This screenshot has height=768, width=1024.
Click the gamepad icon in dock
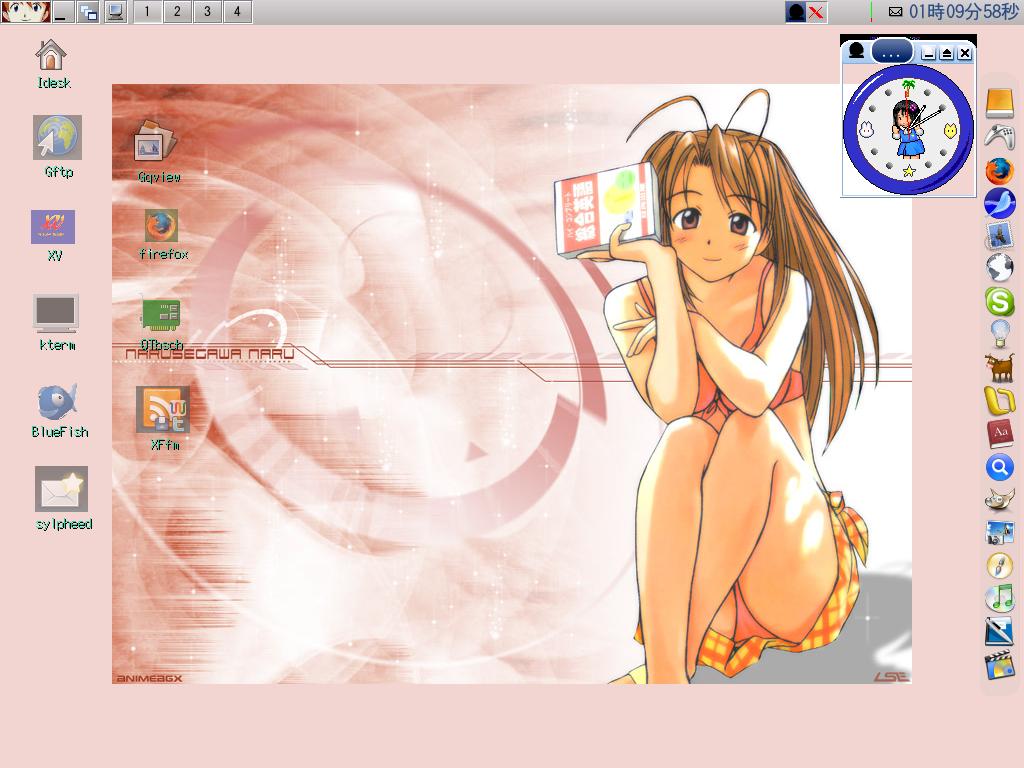click(x=999, y=136)
